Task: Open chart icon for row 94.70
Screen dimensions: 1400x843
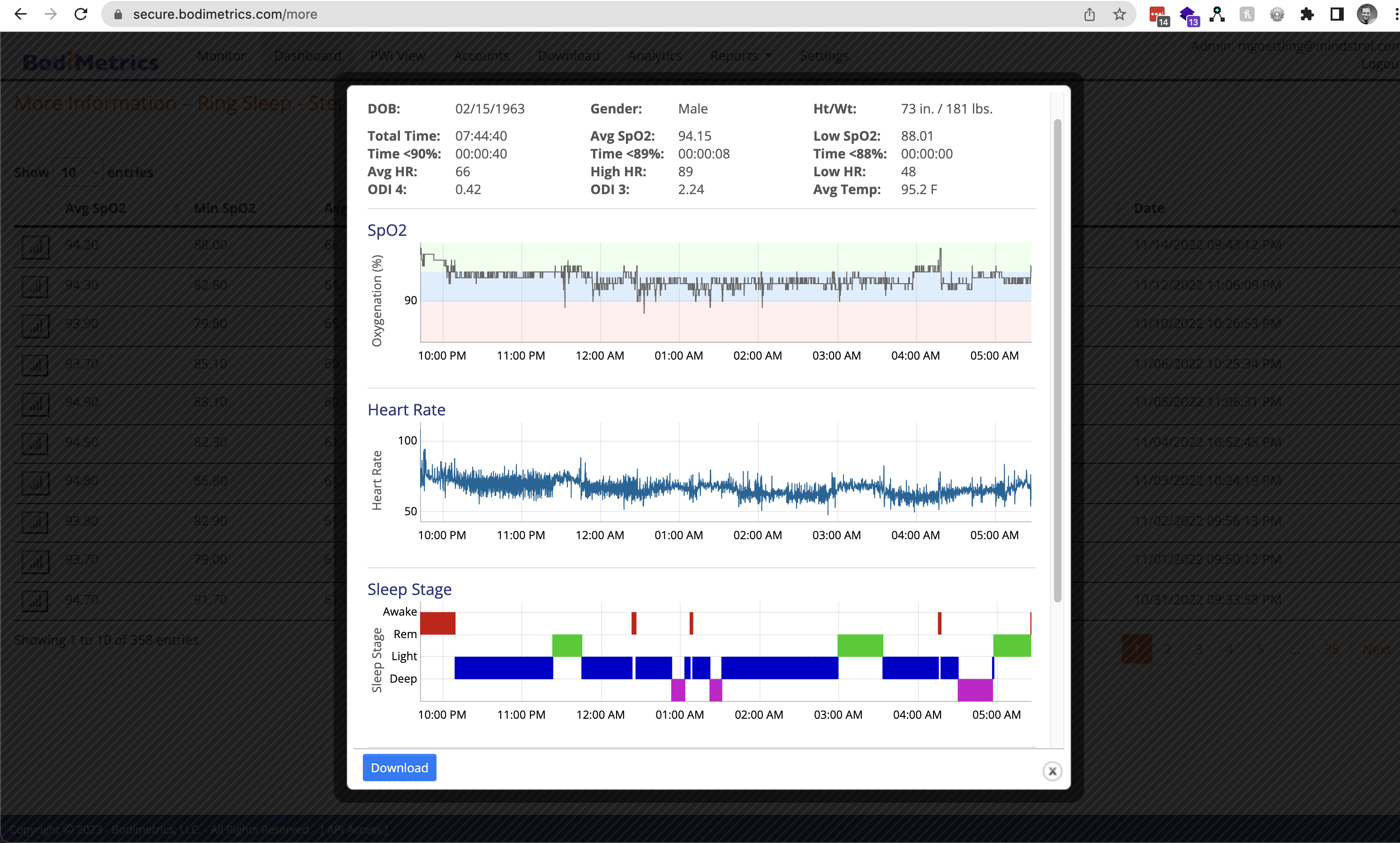Action: tap(35, 601)
